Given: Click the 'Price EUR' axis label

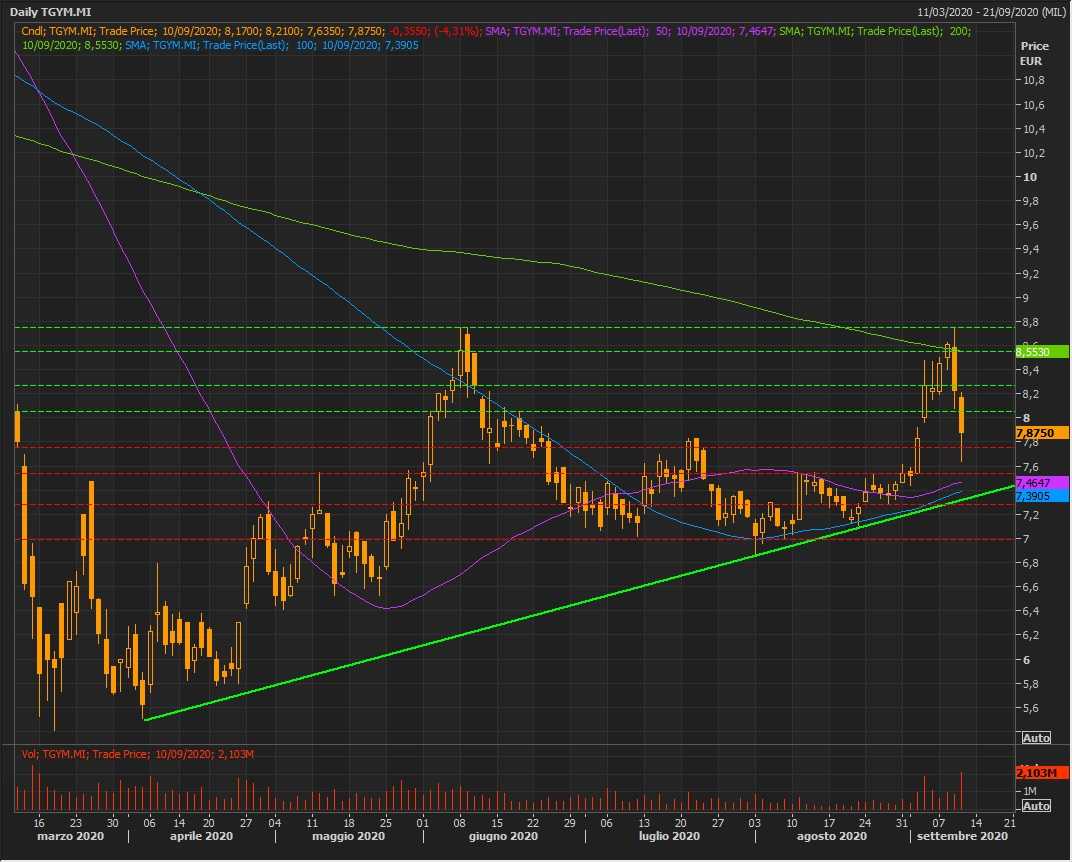Looking at the screenshot, I should pos(1033,53).
